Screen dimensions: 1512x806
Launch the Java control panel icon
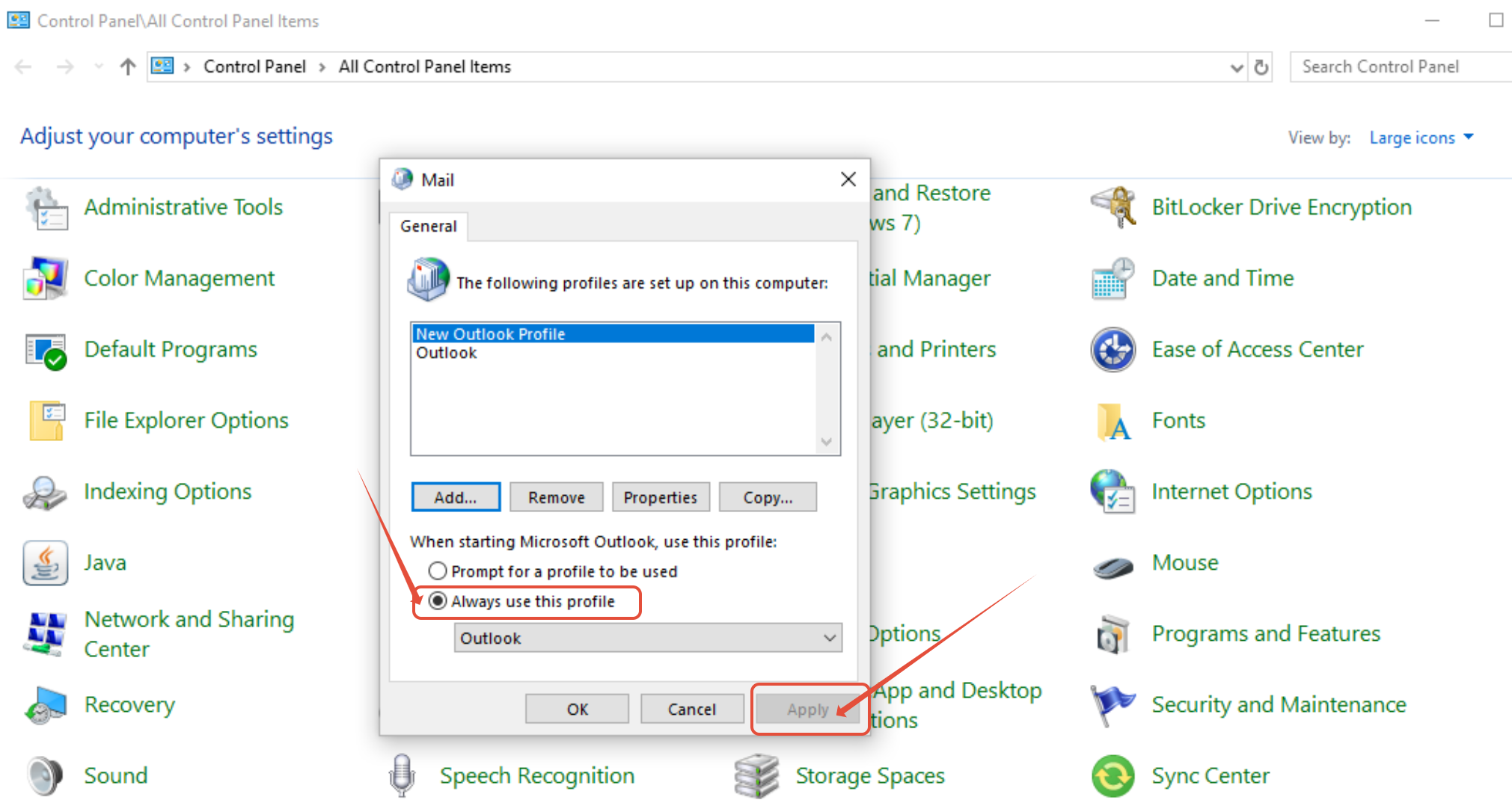click(46, 562)
